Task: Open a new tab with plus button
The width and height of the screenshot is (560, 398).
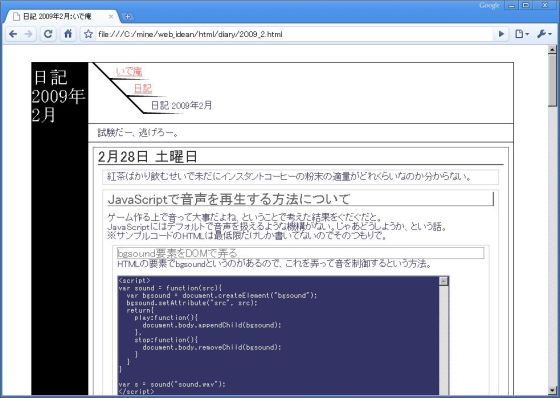Action: point(128,16)
